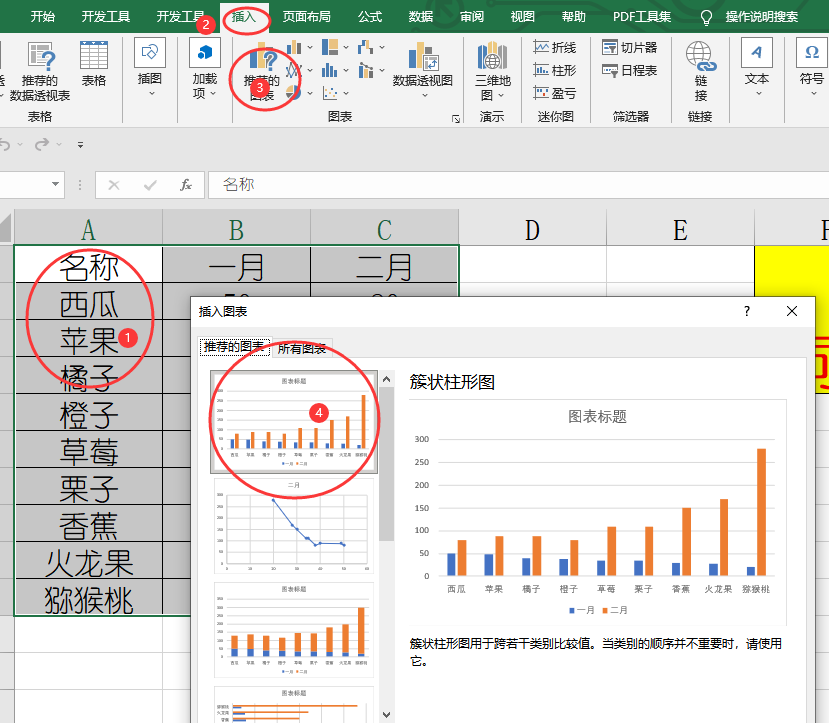Expand the line chart dropdown arrow

pyautogui.click(x=310, y=70)
